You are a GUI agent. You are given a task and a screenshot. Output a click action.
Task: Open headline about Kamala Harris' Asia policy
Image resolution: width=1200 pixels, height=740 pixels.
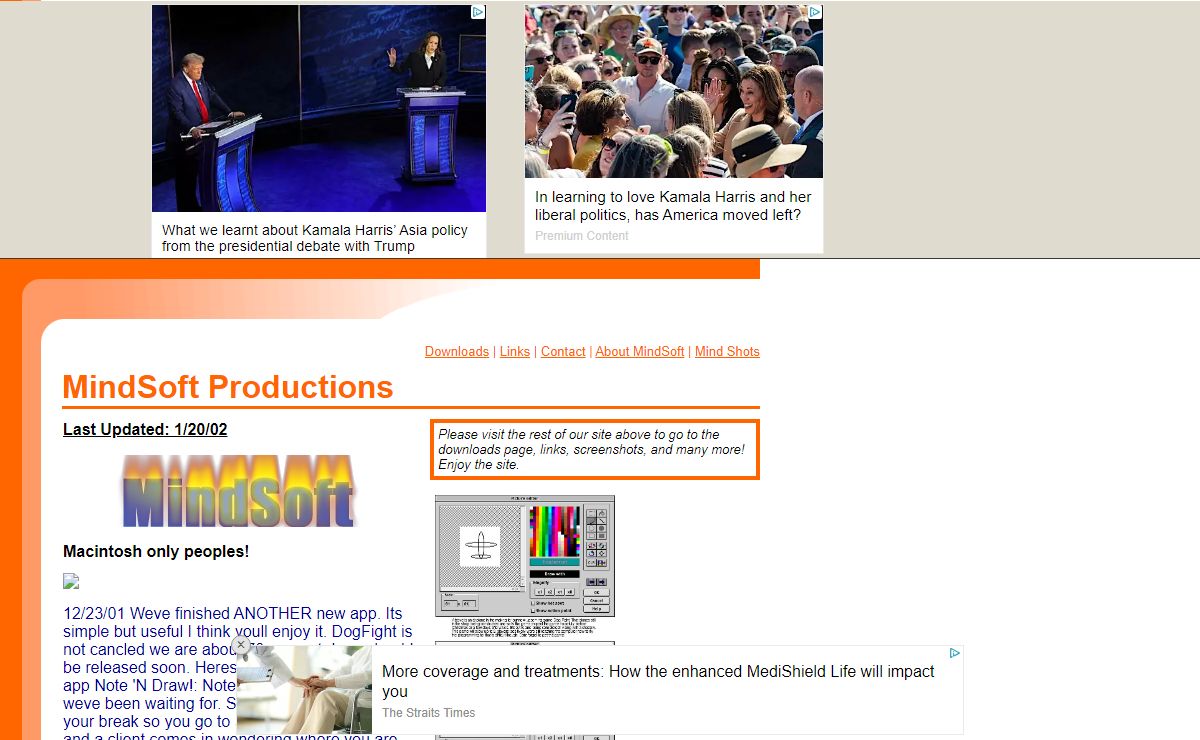click(x=315, y=238)
